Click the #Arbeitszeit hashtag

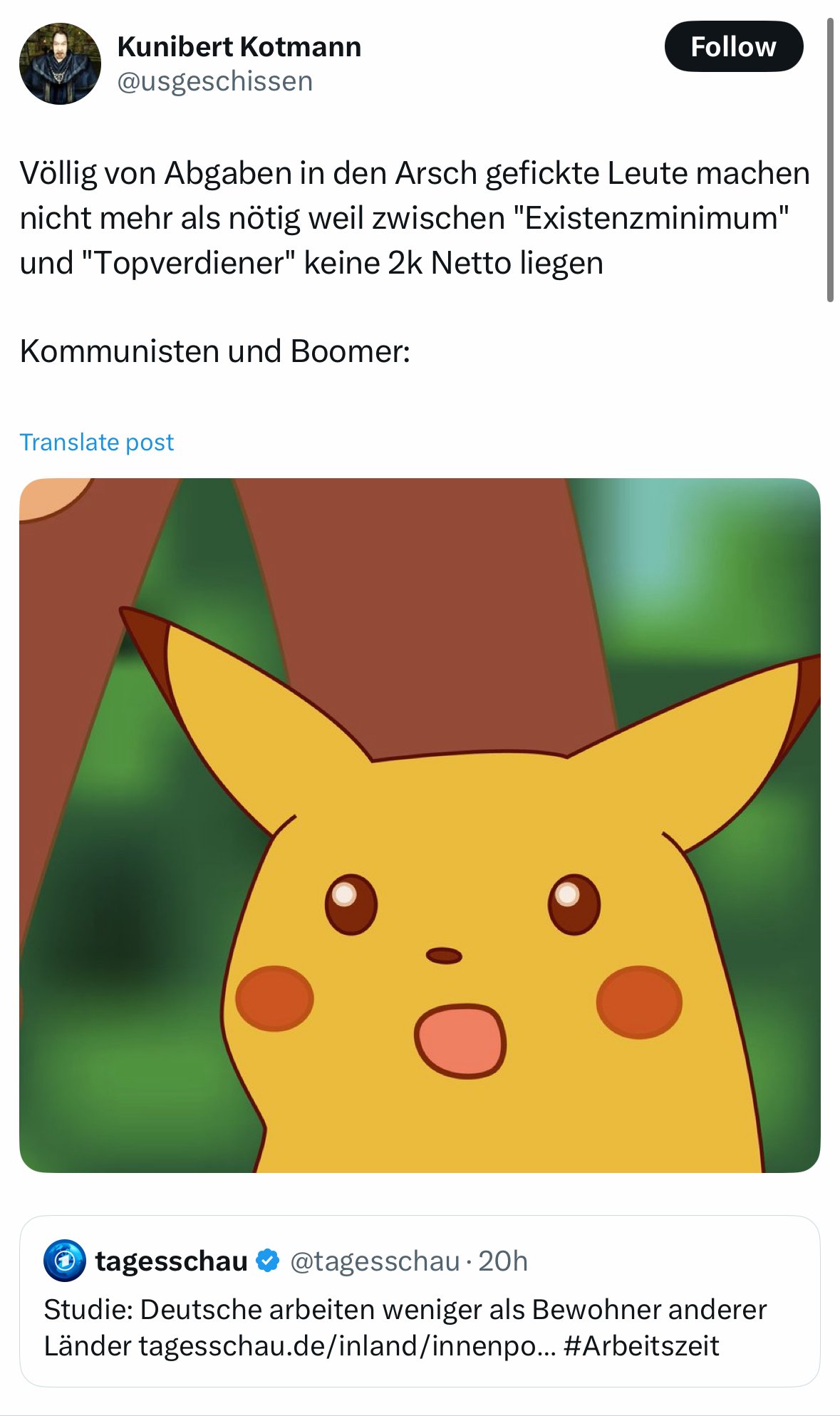641,1346
